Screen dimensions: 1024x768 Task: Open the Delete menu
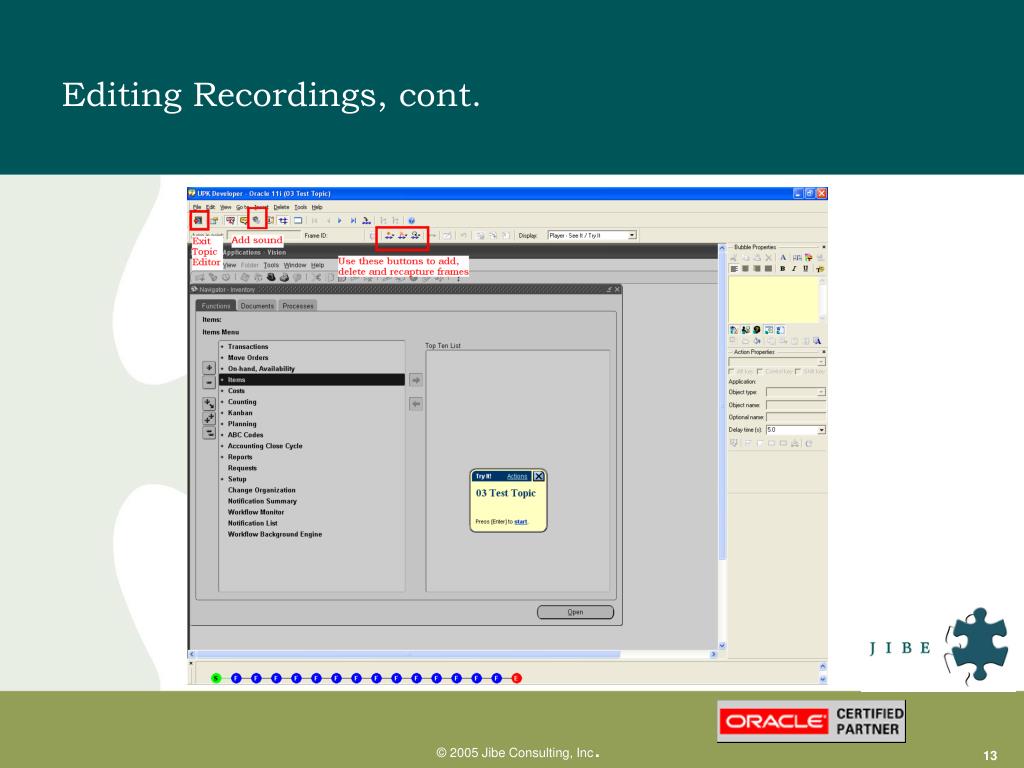(x=281, y=207)
